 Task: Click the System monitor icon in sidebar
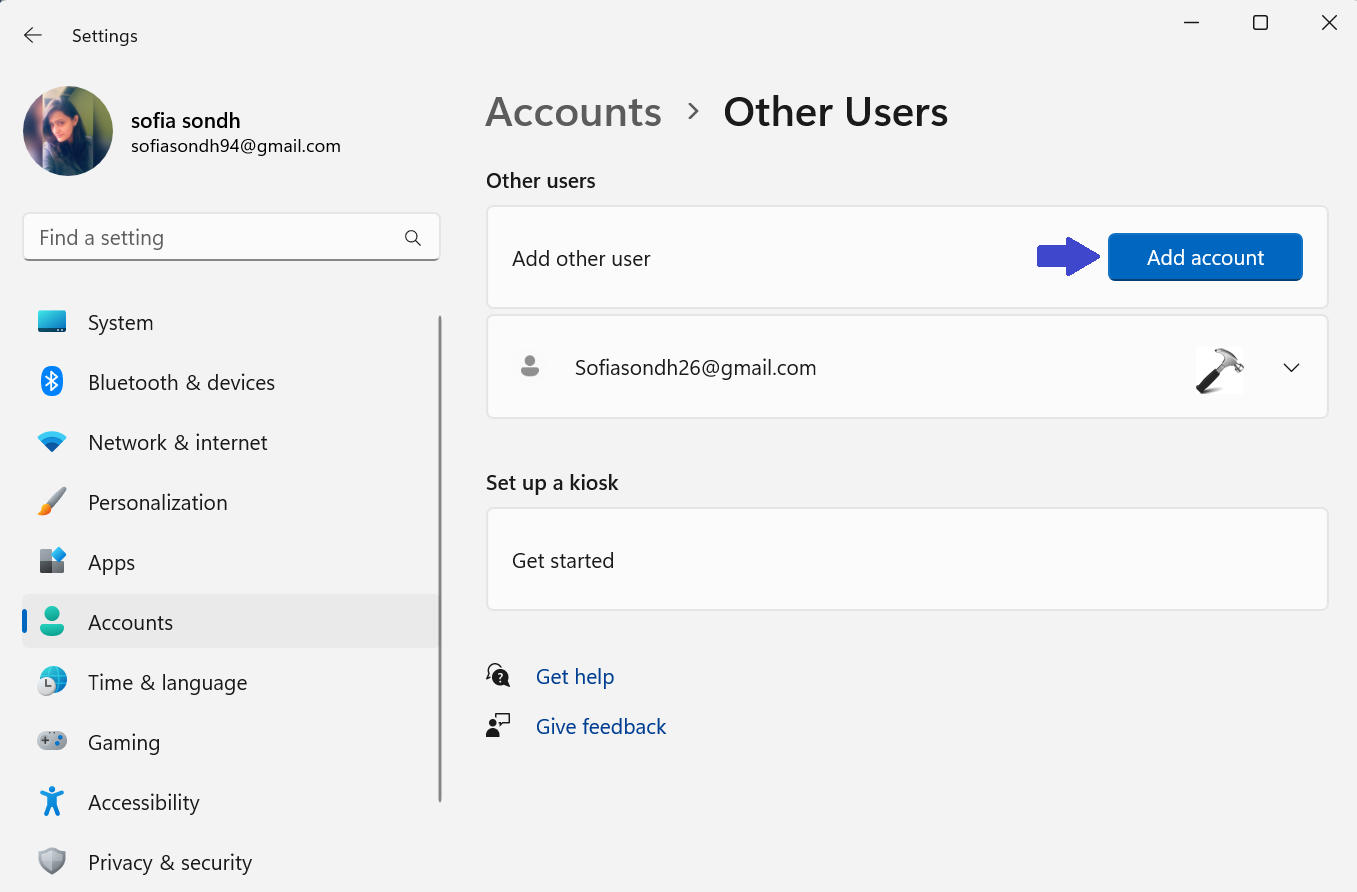[x=52, y=322]
